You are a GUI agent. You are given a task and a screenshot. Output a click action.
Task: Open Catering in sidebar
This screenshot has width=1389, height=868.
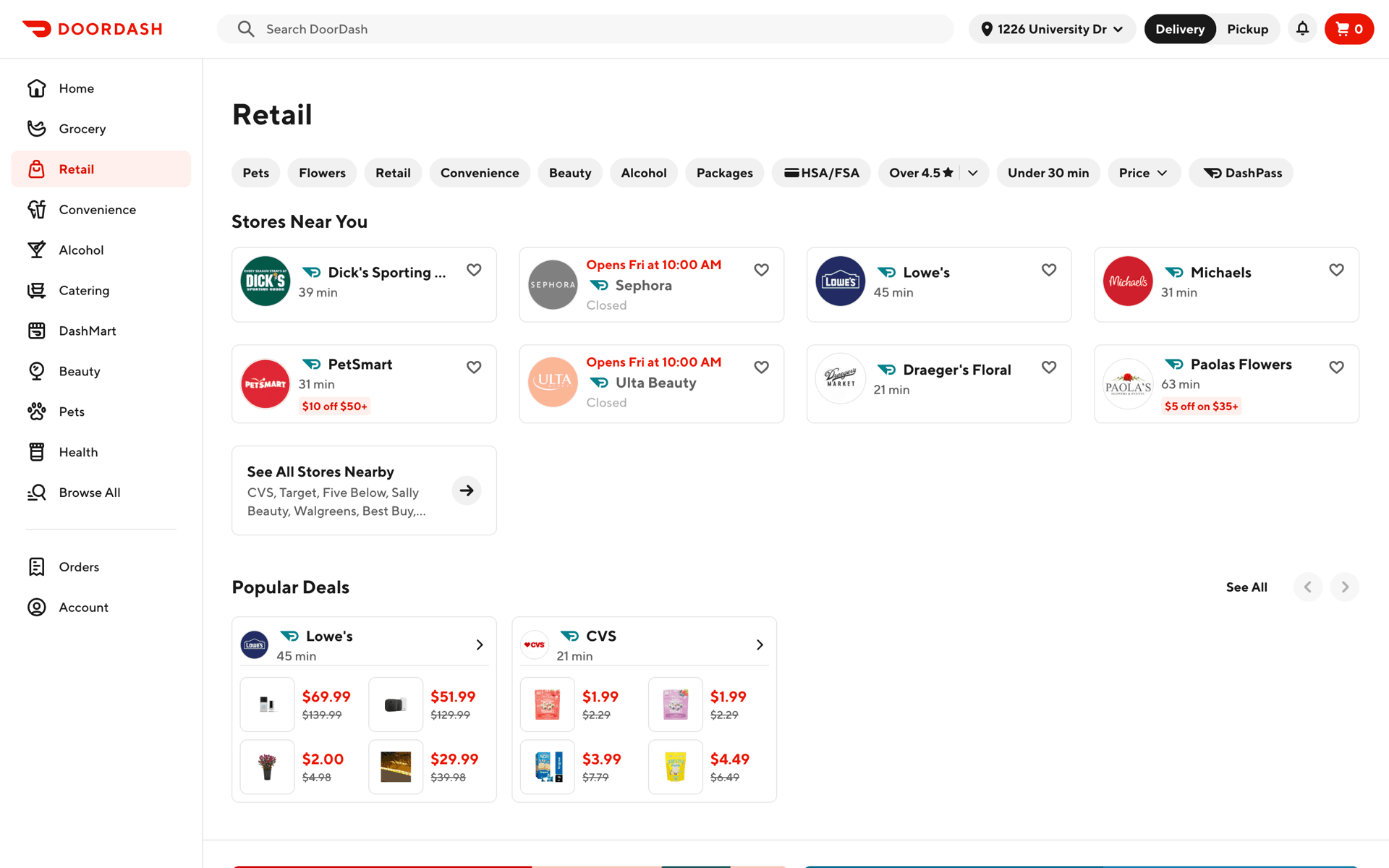tap(101, 291)
